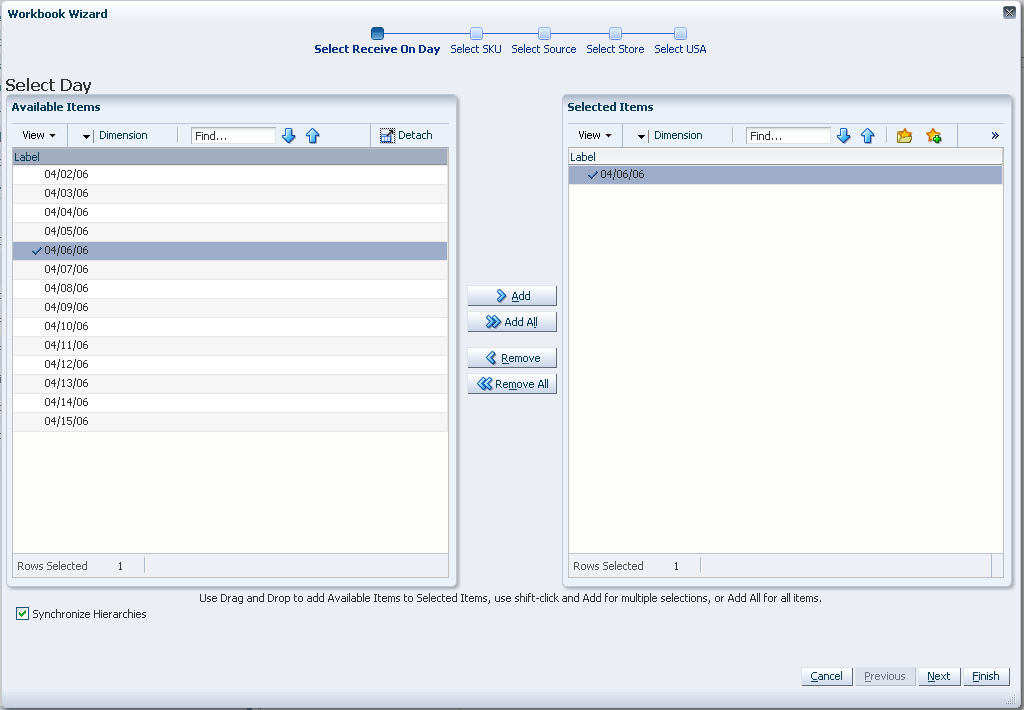Select 04/14/06 in Available Items
Viewport: 1024px width, 710px height.
click(230, 402)
